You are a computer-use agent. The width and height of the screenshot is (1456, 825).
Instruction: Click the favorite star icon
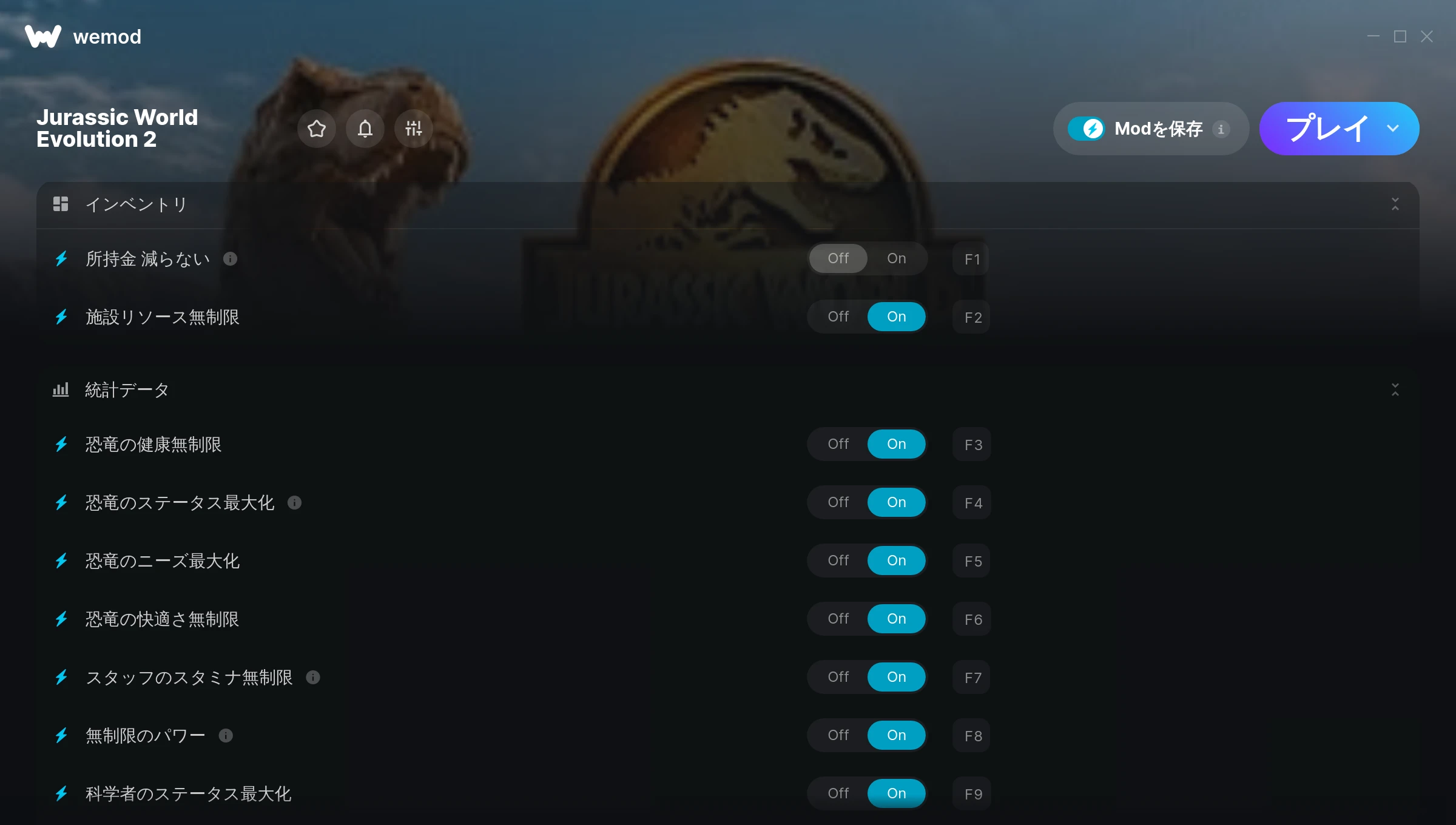tap(317, 129)
